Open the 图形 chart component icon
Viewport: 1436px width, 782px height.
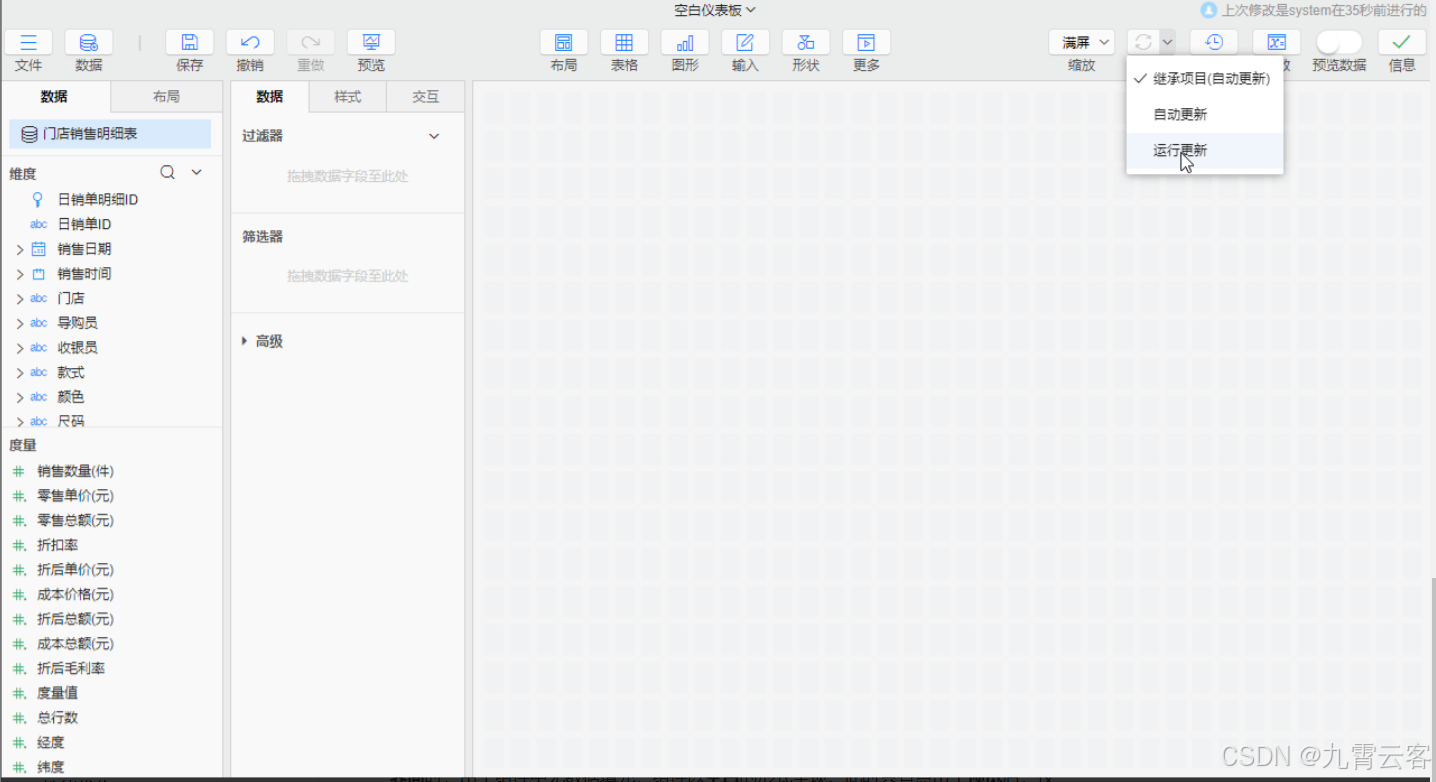point(685,42)
